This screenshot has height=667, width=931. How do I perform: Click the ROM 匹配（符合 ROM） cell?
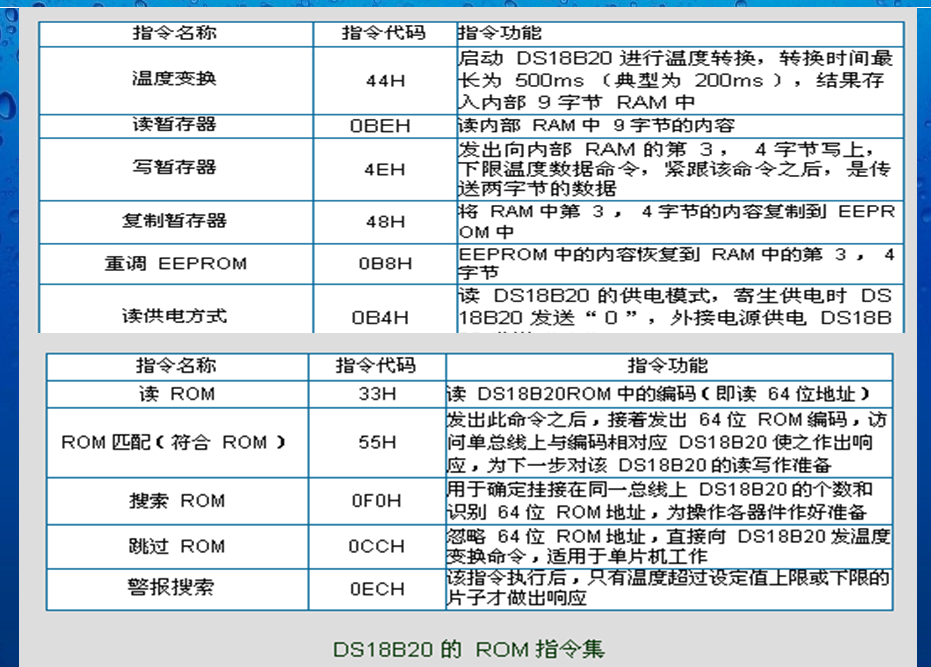pos(174,442)
